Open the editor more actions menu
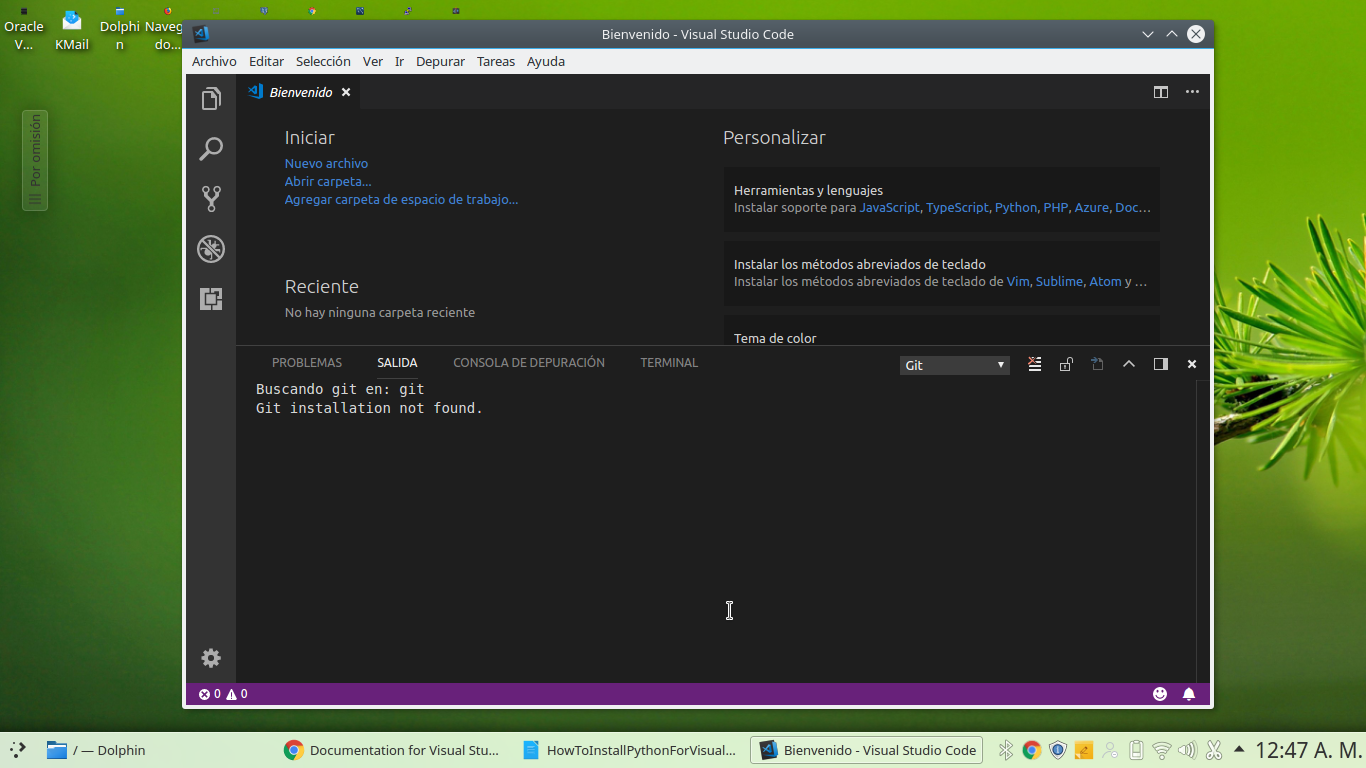This screenshot has width=1366, height=768. (1192, 92)
